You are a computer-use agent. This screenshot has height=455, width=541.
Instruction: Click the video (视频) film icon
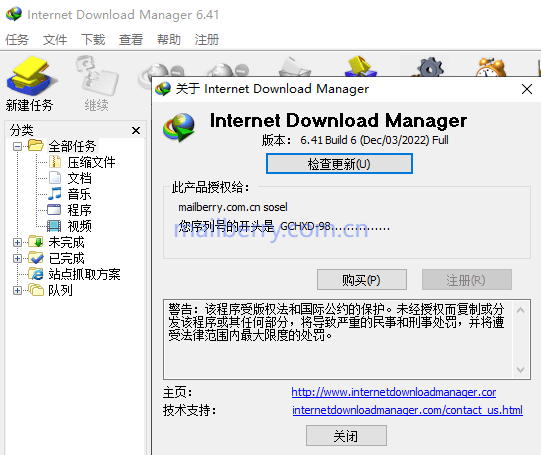(x=54, y=226)
